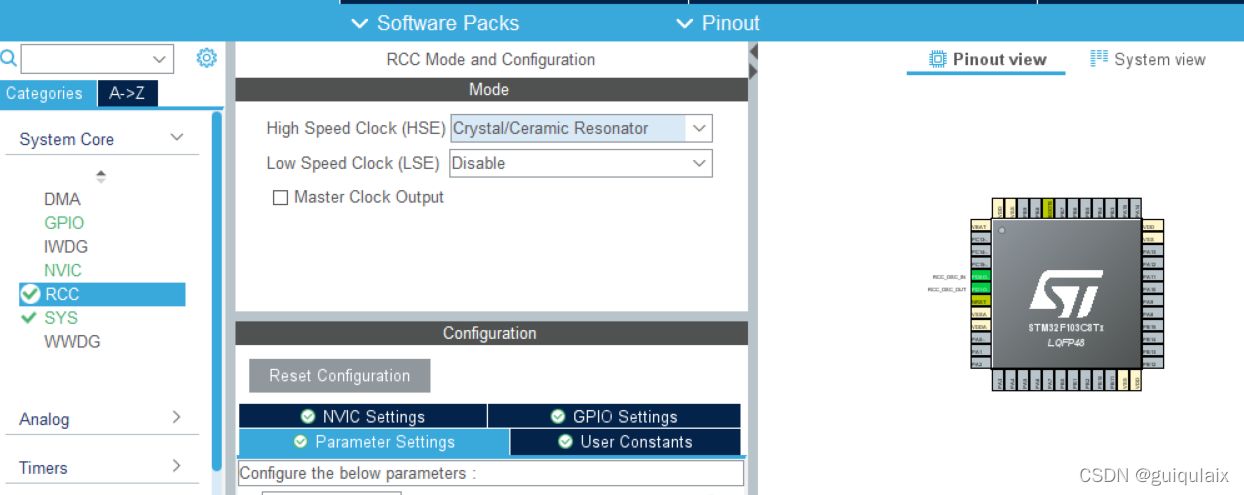
Task: Click the 'Configure the below parameters' field
Action: 491,473
